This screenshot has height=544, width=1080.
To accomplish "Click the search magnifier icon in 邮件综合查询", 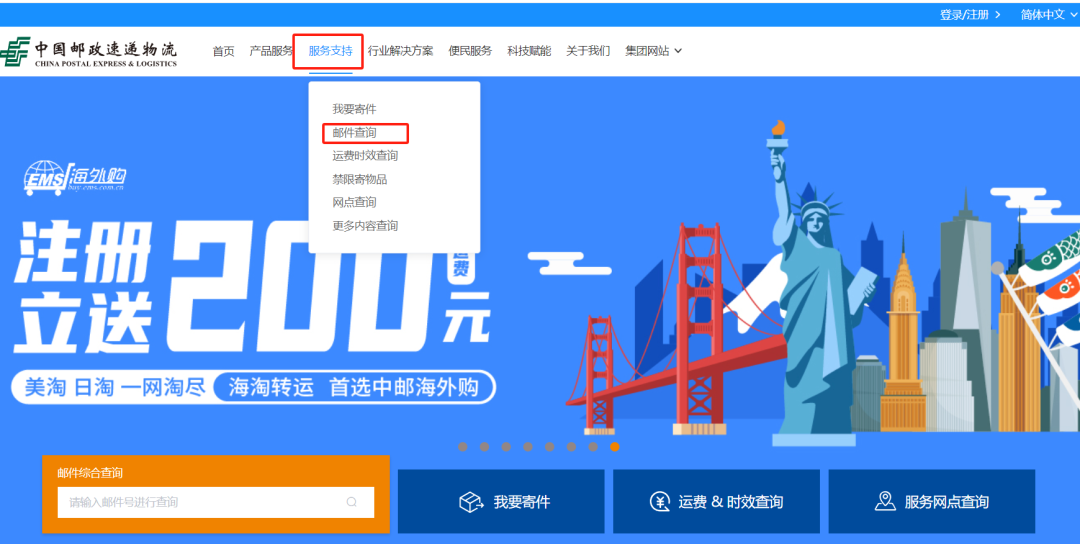I will coord(352,502).
